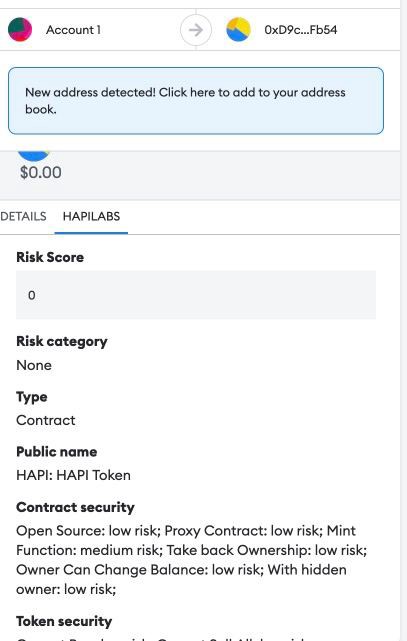Image resolution: width=407 pixels, height=641 pixels.
Task: Click the arrow icon between accounts
Action: pos(196,30)
